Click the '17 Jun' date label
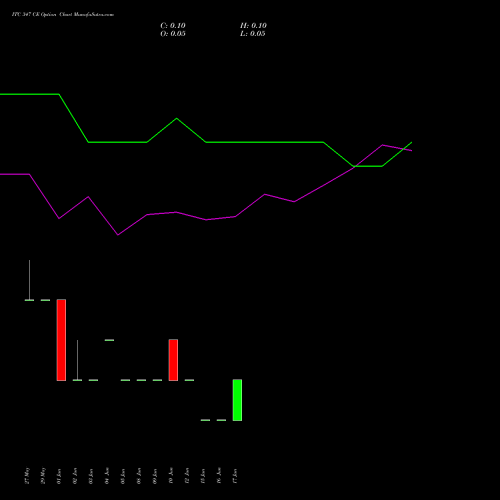The height and width of the screenshot is (500, 500). (x=235, y=476)
